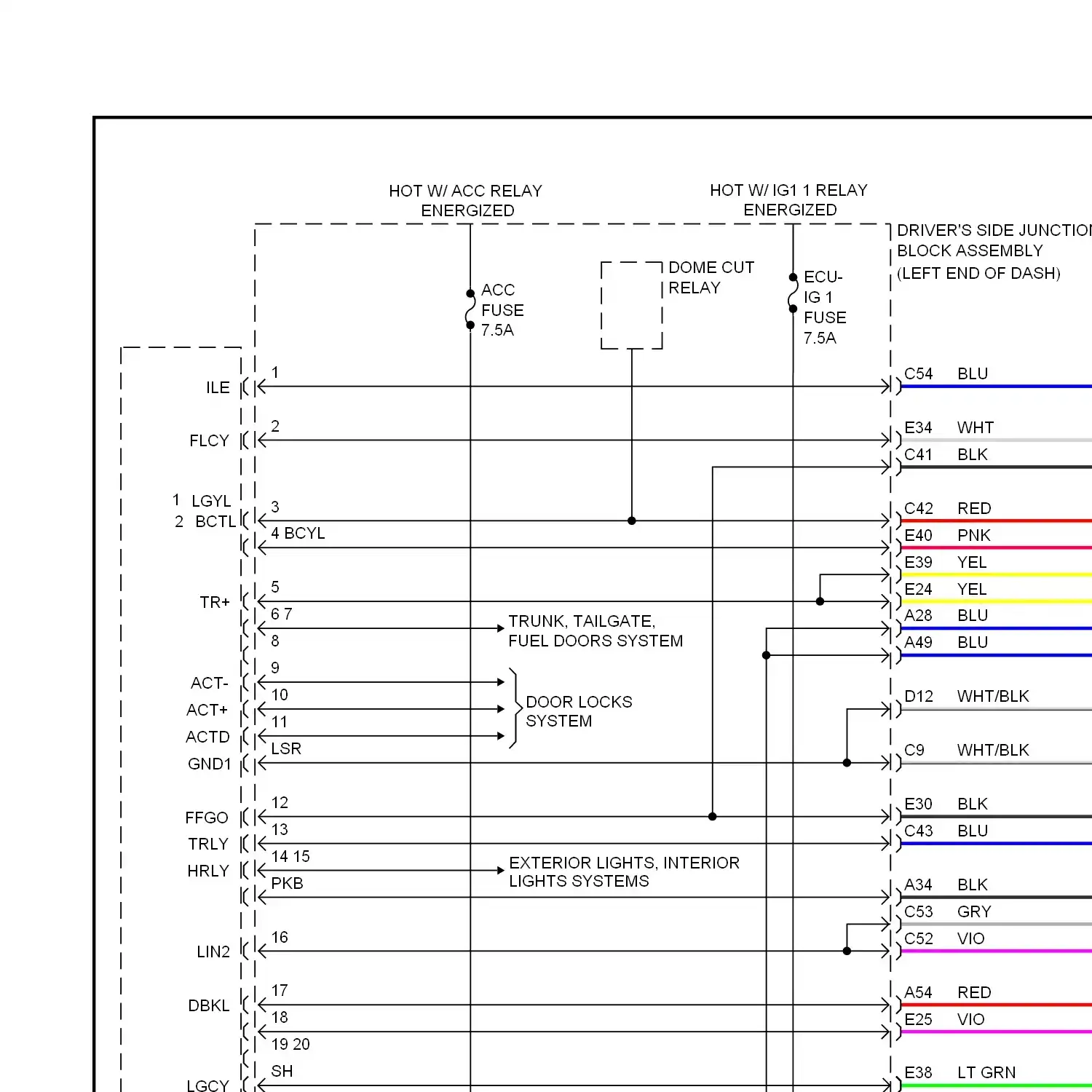Click connector pin C42 RED
The image size is (1092, 1092).
click(x=948, y=508)
